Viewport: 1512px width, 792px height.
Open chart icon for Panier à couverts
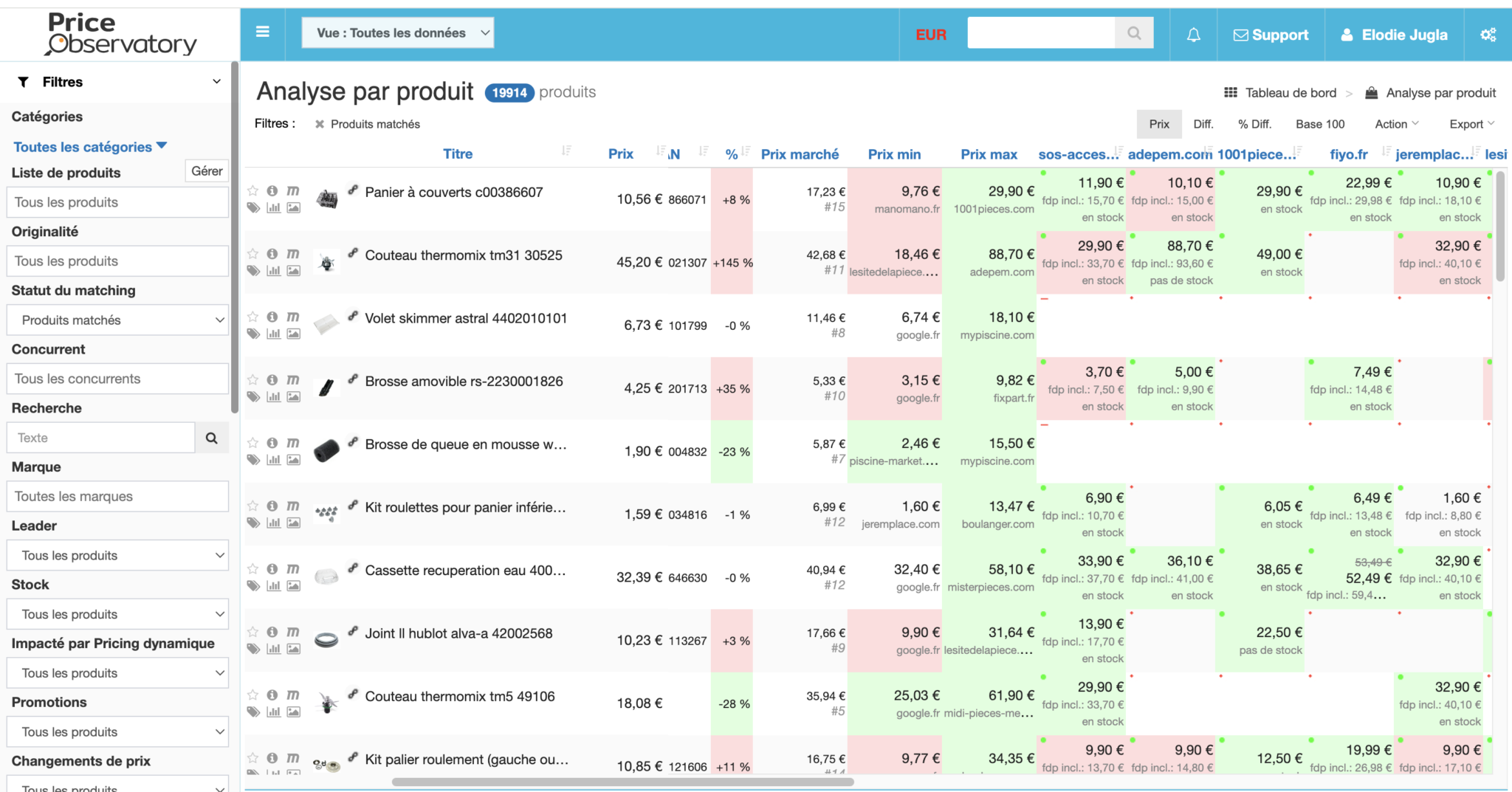tap(273, 208)
